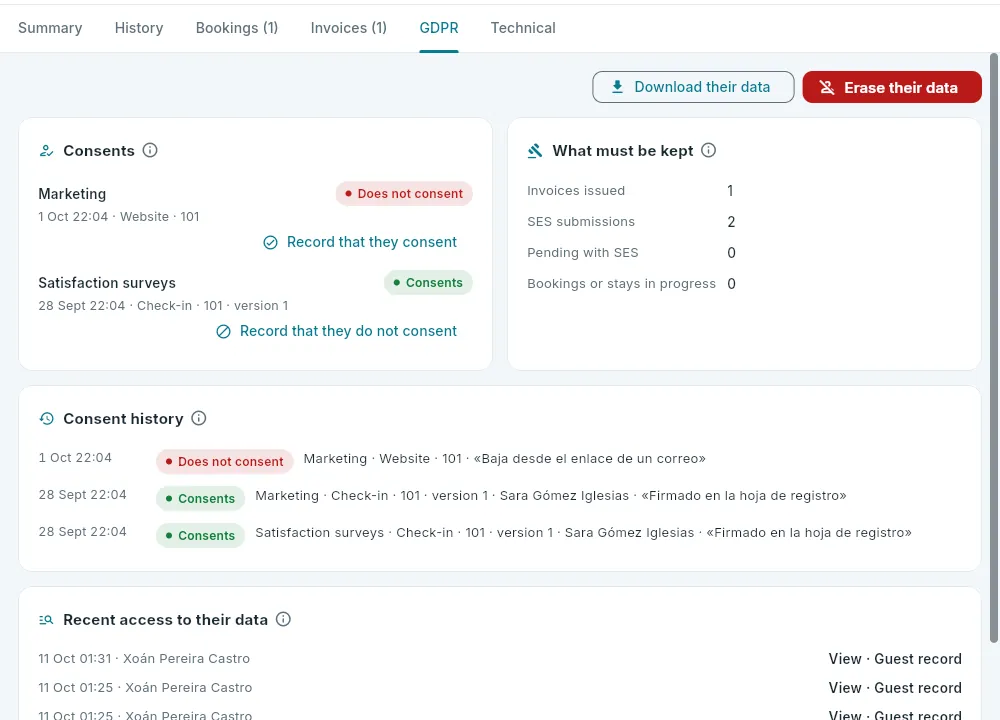Click the 'Marketing' consent heading
This screenshot has height=720, width=1000.
click(x=72, y=194)
